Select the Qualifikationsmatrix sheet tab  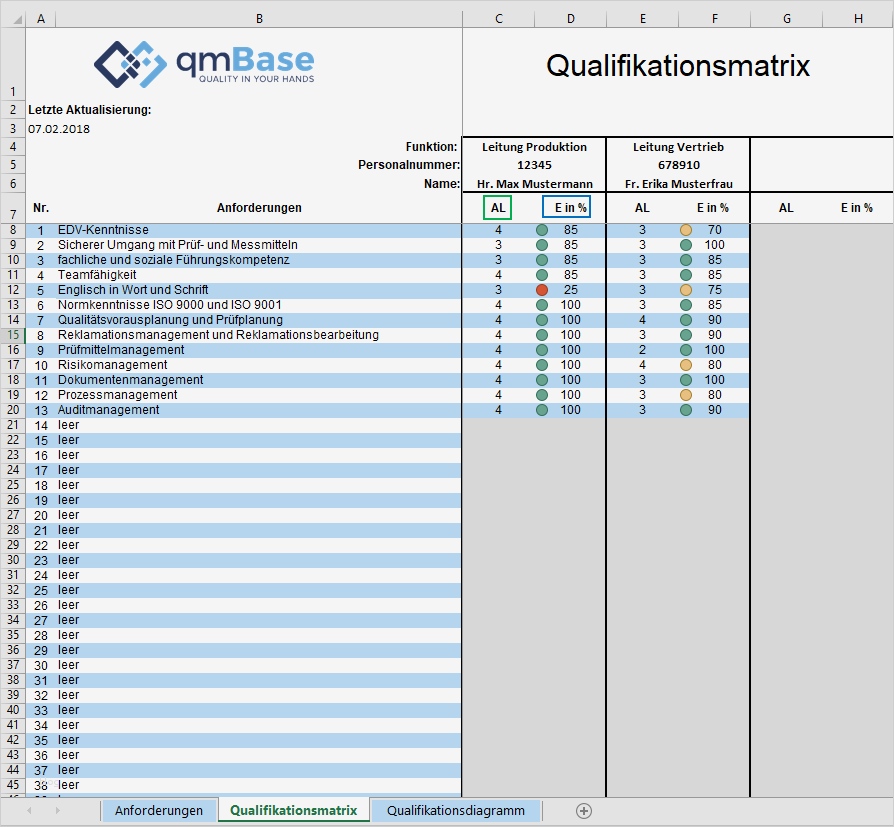click(x=293, y=811)
